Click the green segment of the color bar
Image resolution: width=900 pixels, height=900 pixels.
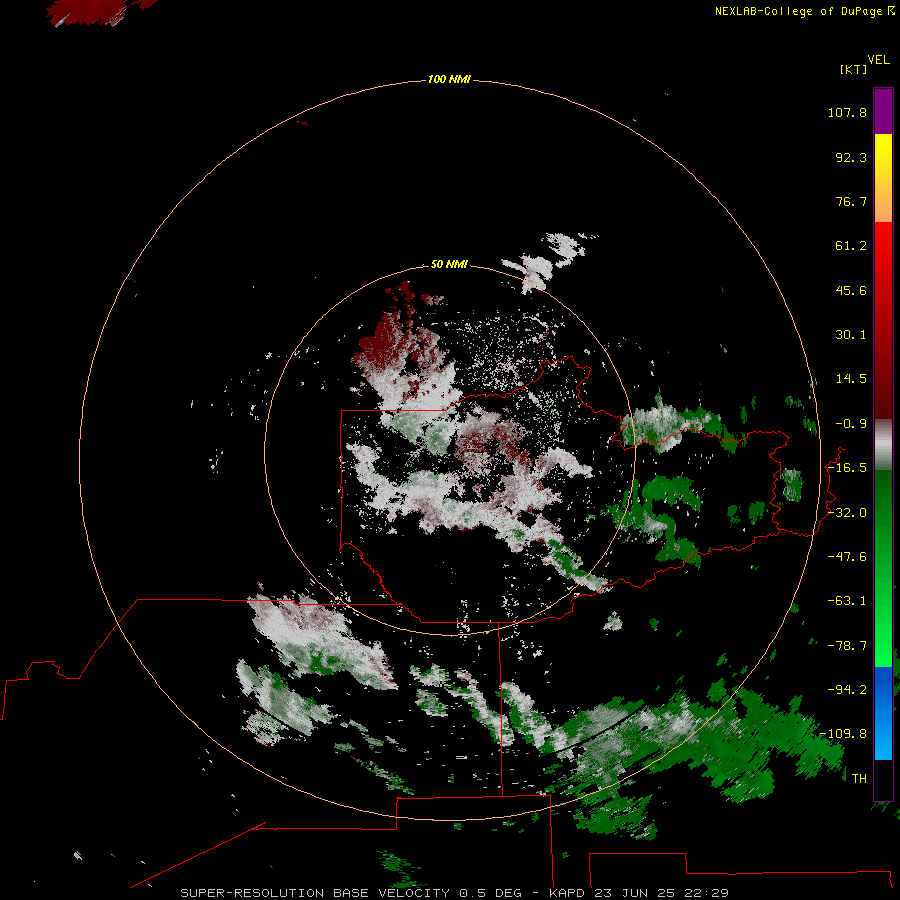click(x=883, y=568)
